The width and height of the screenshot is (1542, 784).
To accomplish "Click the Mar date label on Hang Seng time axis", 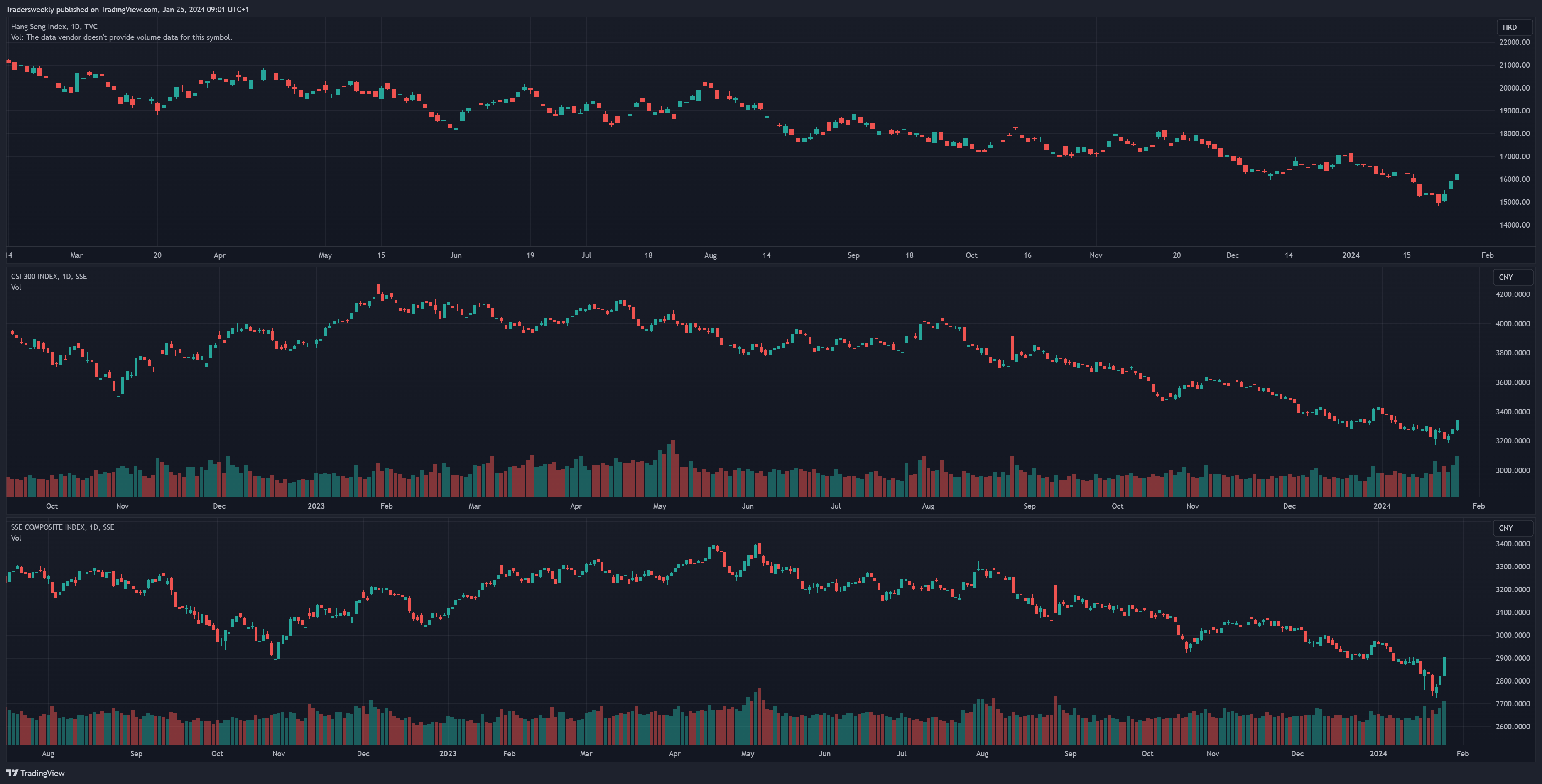I will (76, 255).
